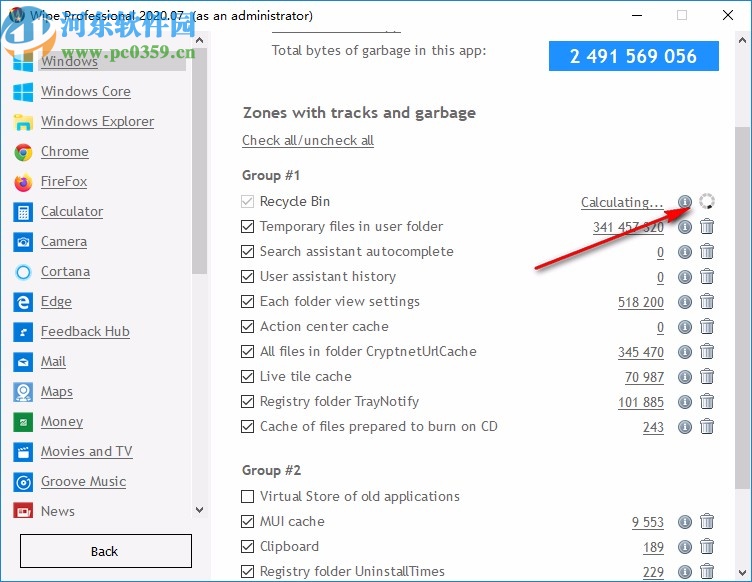Show info for Recycle Bin zone
The width and height of the screenshot is (752, 582).
(685, 201)
